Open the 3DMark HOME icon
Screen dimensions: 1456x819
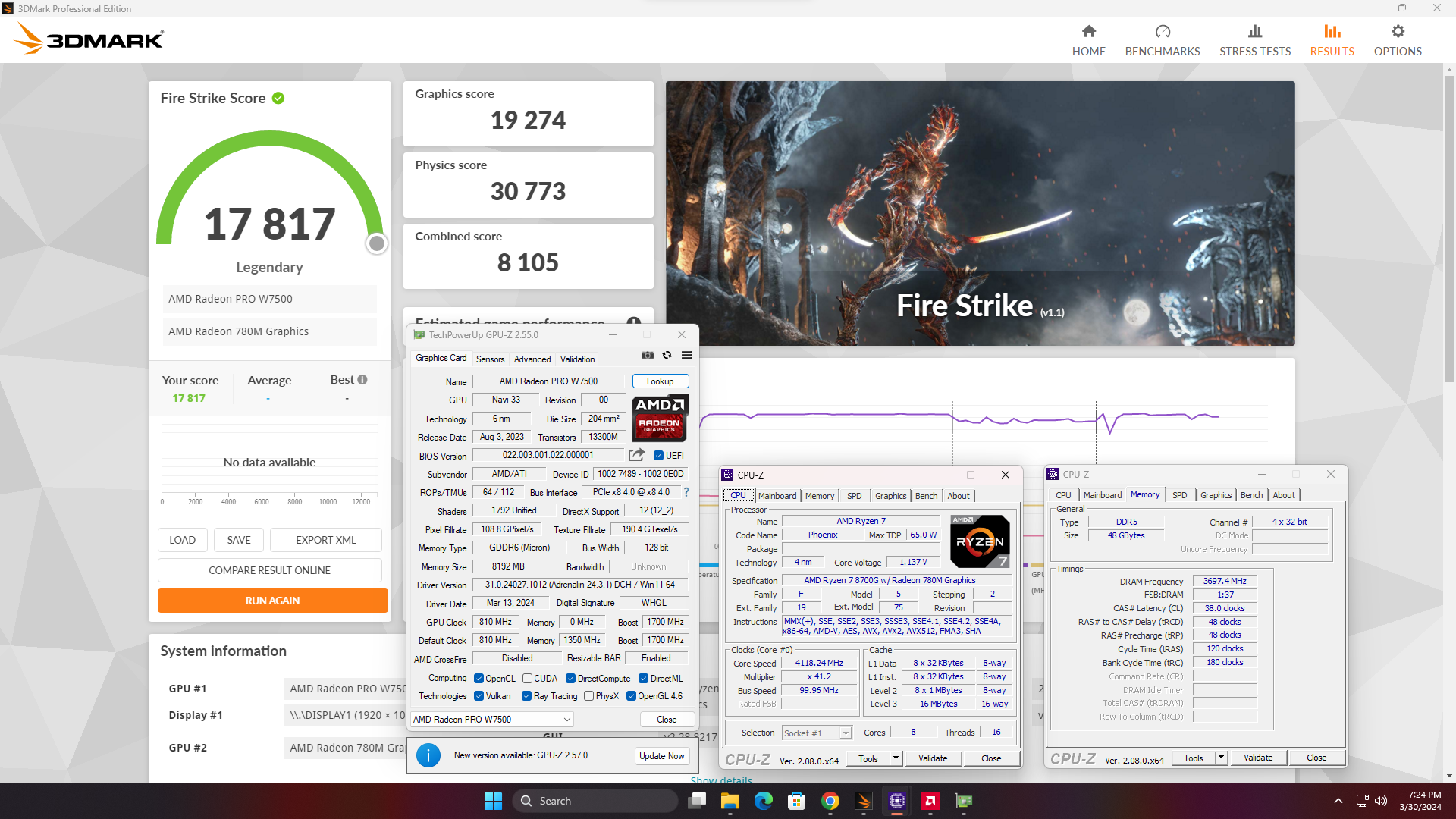[1088, 31]
